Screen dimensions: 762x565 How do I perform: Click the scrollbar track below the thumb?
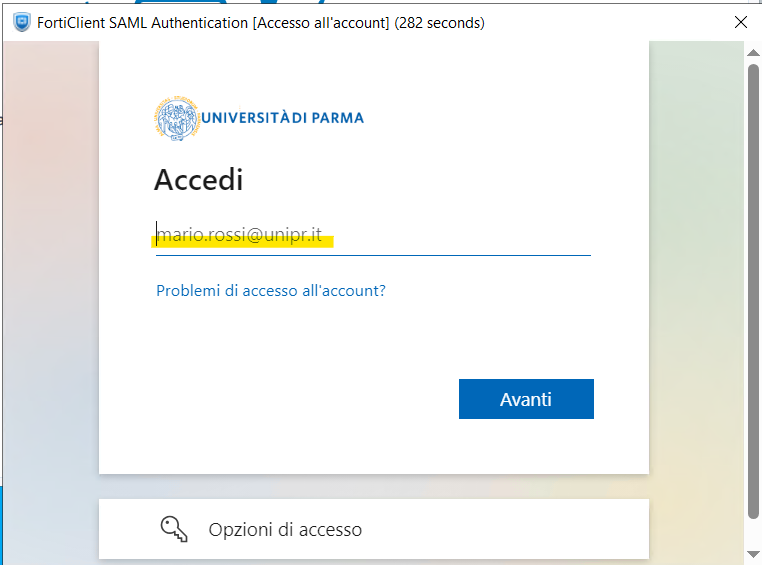point(754,532)
